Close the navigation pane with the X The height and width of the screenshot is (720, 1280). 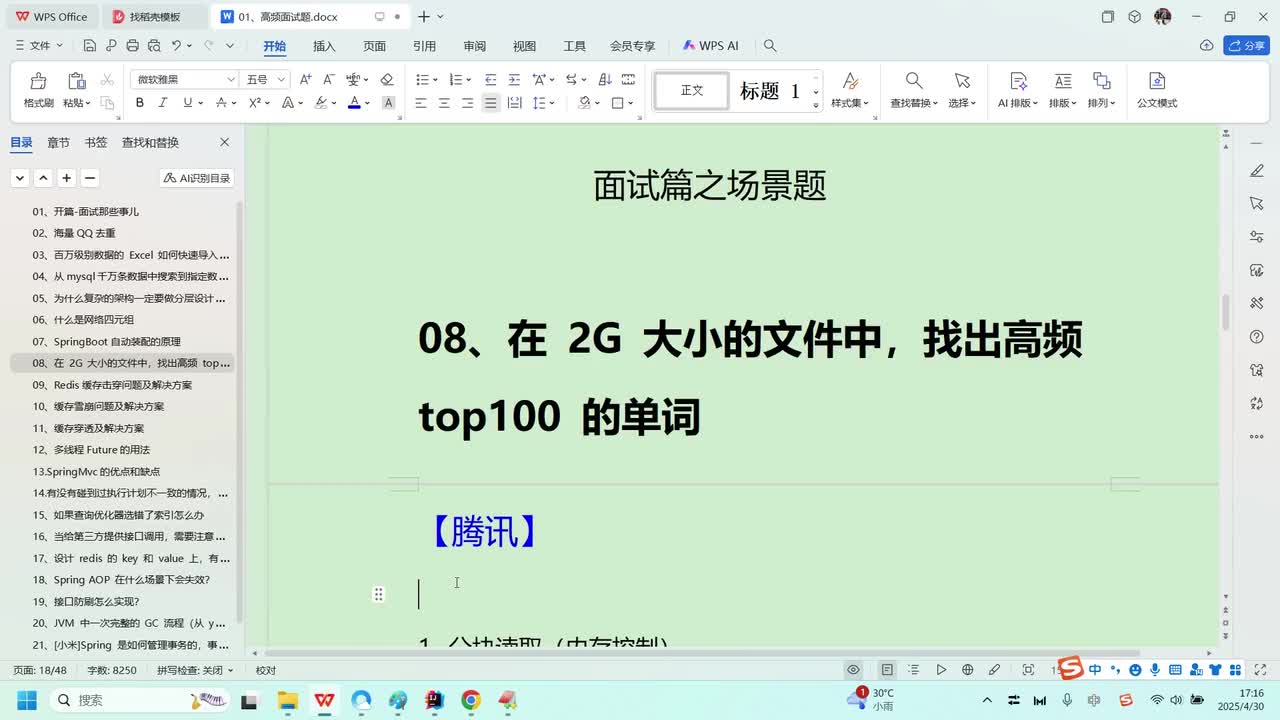[x=224, y=143]
